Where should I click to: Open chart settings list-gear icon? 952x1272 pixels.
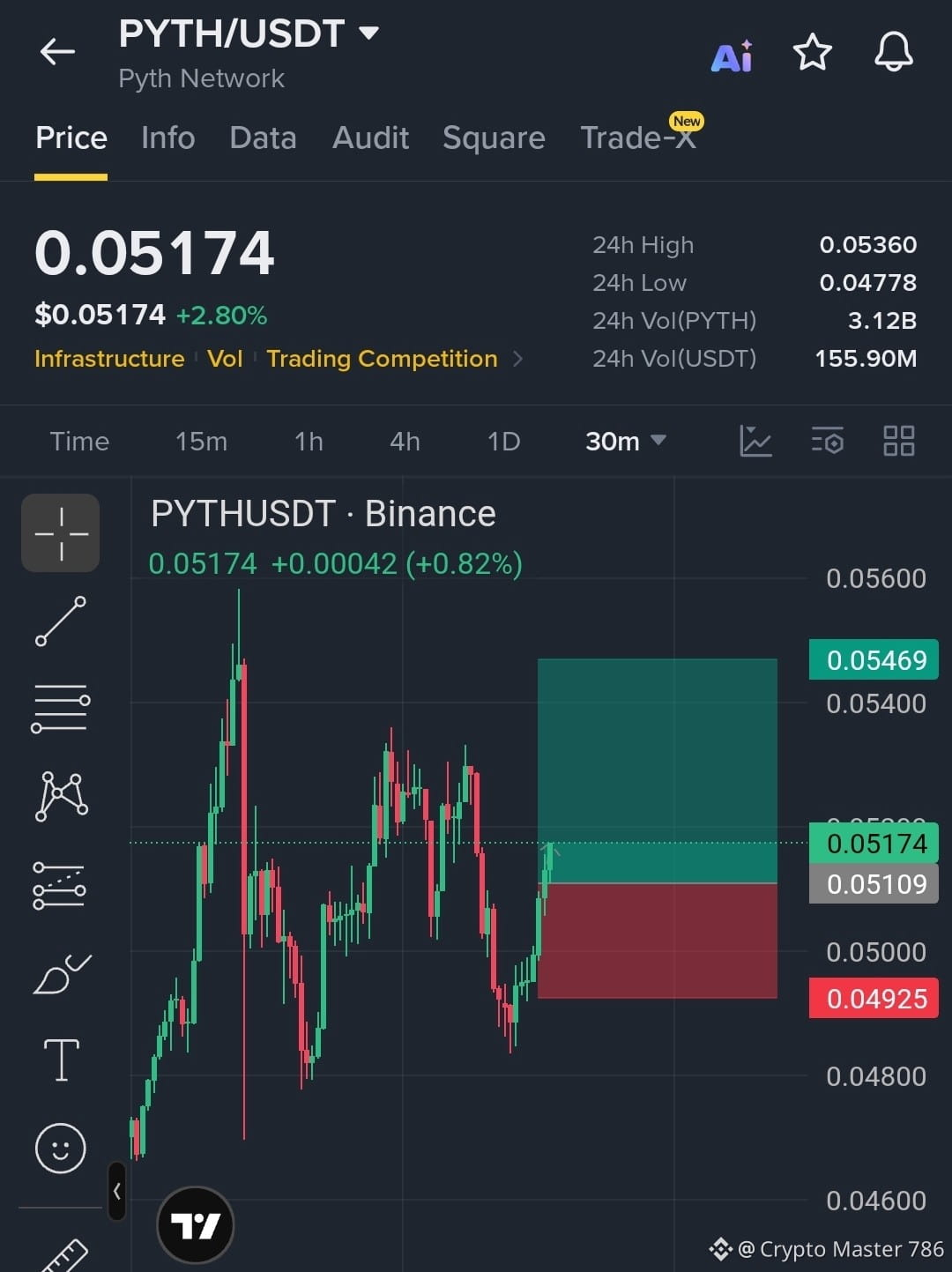tap(828, 441)
